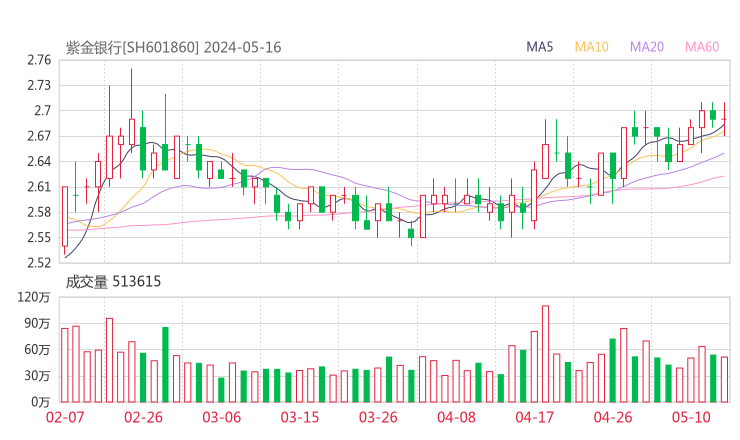The width and height of the screenshot is (740, 440).
Task: Click the 2.73 price axis label
Action: (39, 85)
